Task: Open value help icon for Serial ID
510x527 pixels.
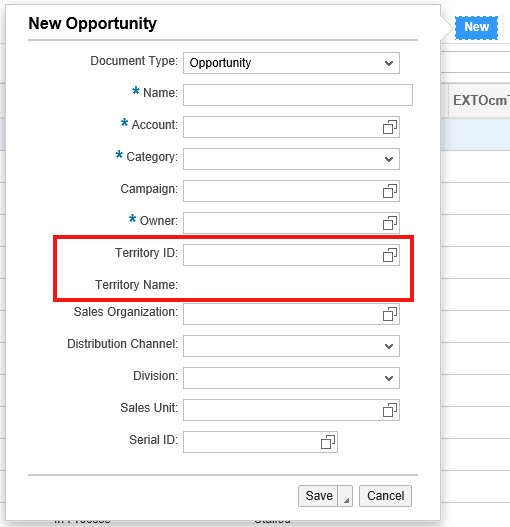Action: 328,442
